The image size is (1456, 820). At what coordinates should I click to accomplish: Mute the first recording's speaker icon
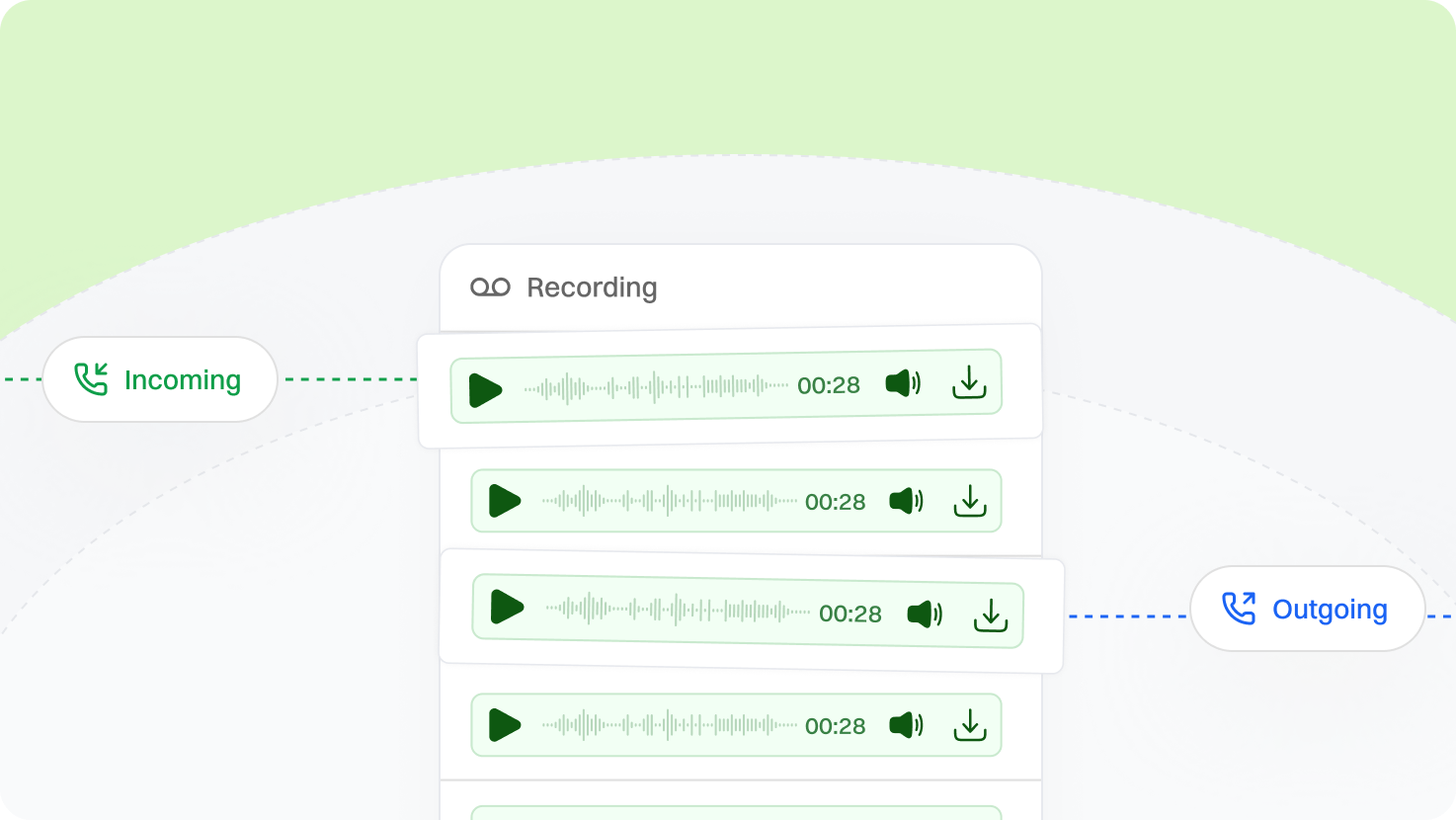click(903, 383)
